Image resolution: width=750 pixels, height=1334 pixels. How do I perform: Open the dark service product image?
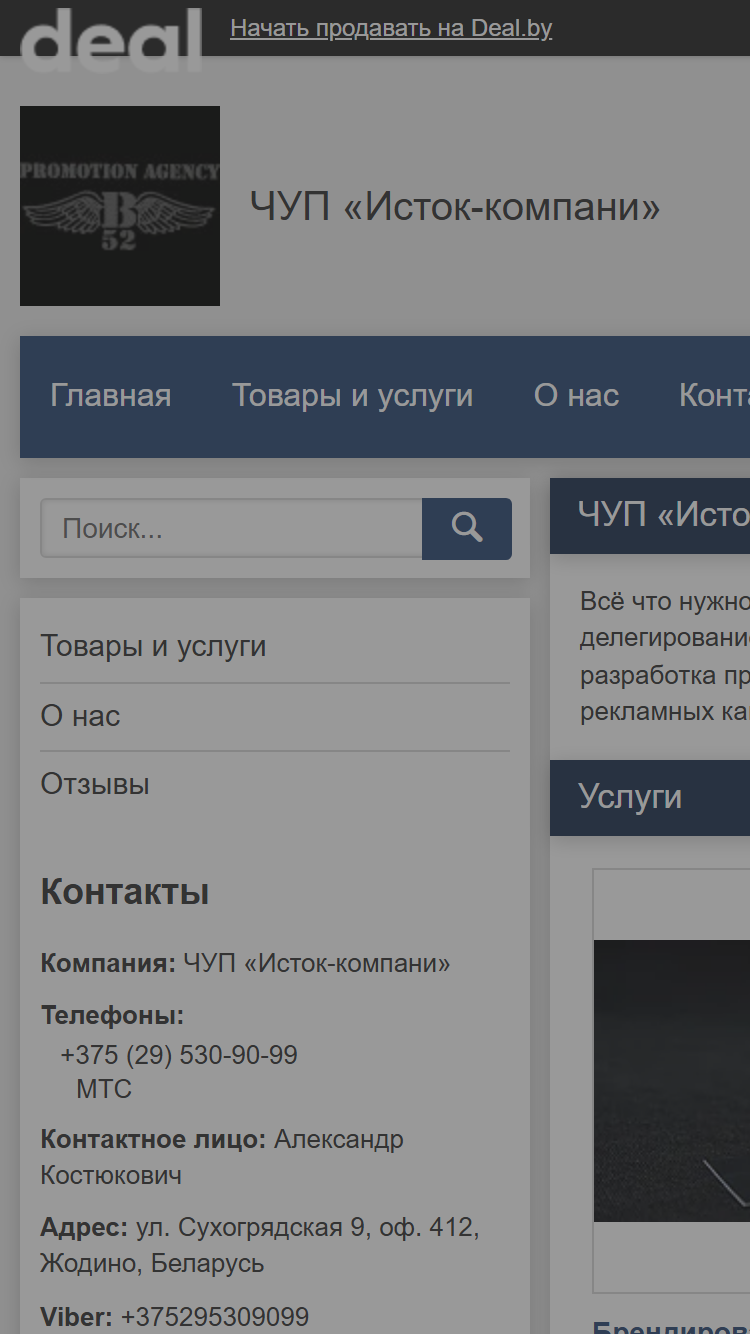point(672,1080)
